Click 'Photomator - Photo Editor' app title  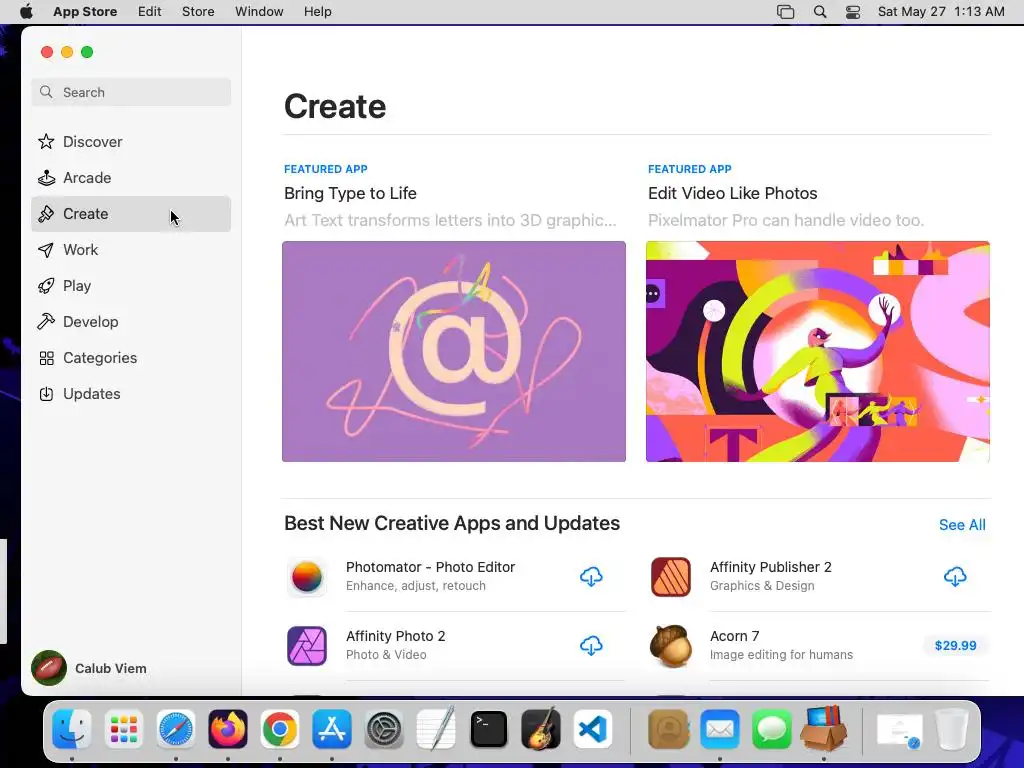[430, 567]
